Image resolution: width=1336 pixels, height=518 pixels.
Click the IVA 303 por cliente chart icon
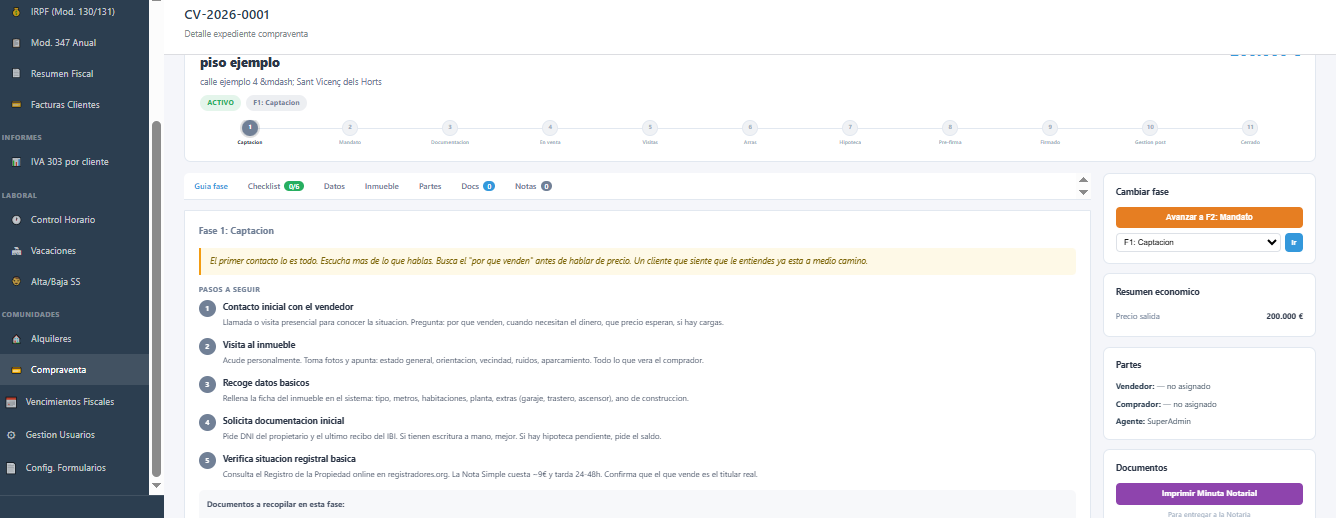[17, 162]
